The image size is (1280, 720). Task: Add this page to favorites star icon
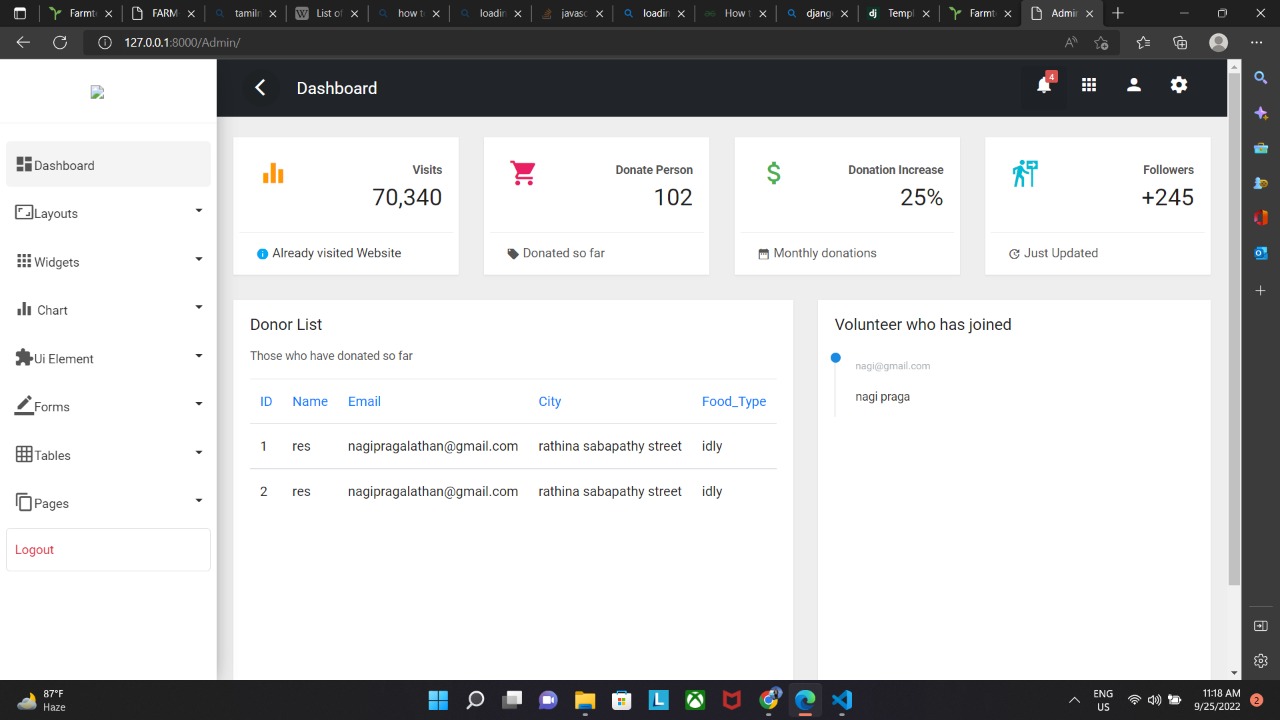[1101, 43]
